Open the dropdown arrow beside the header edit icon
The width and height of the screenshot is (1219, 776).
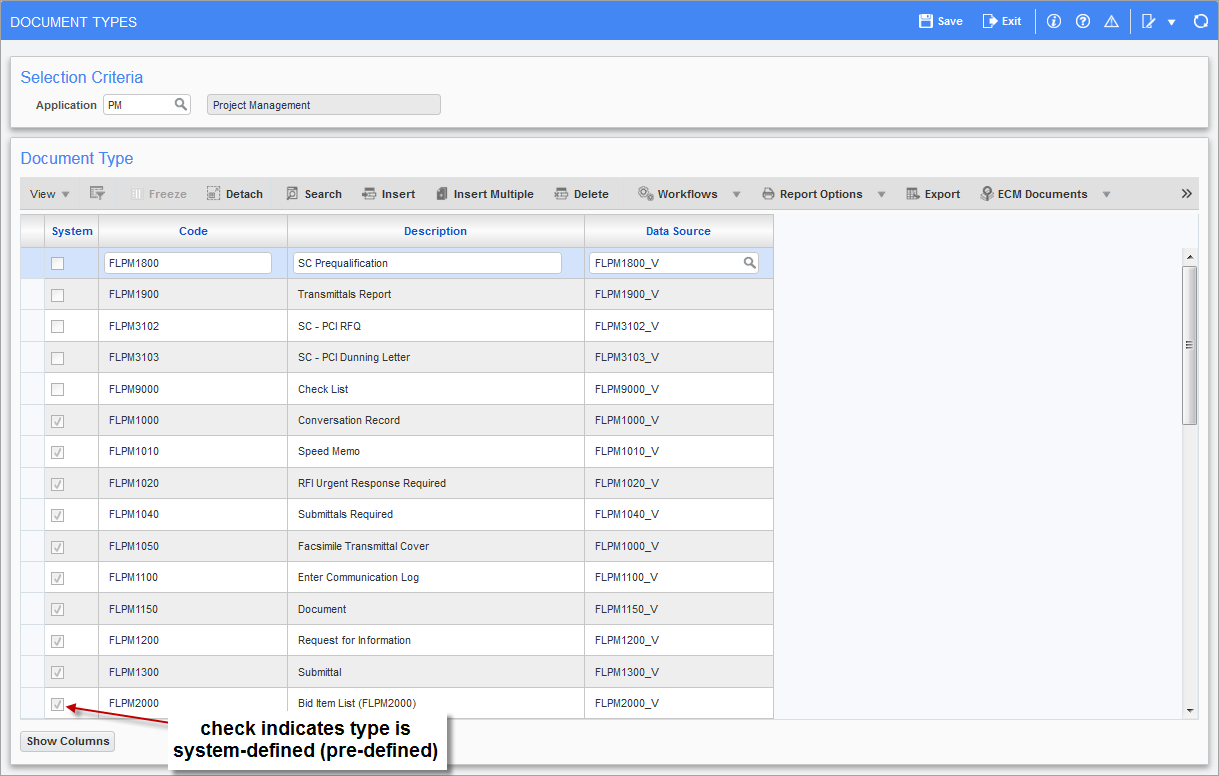[x=1171, y=22]
